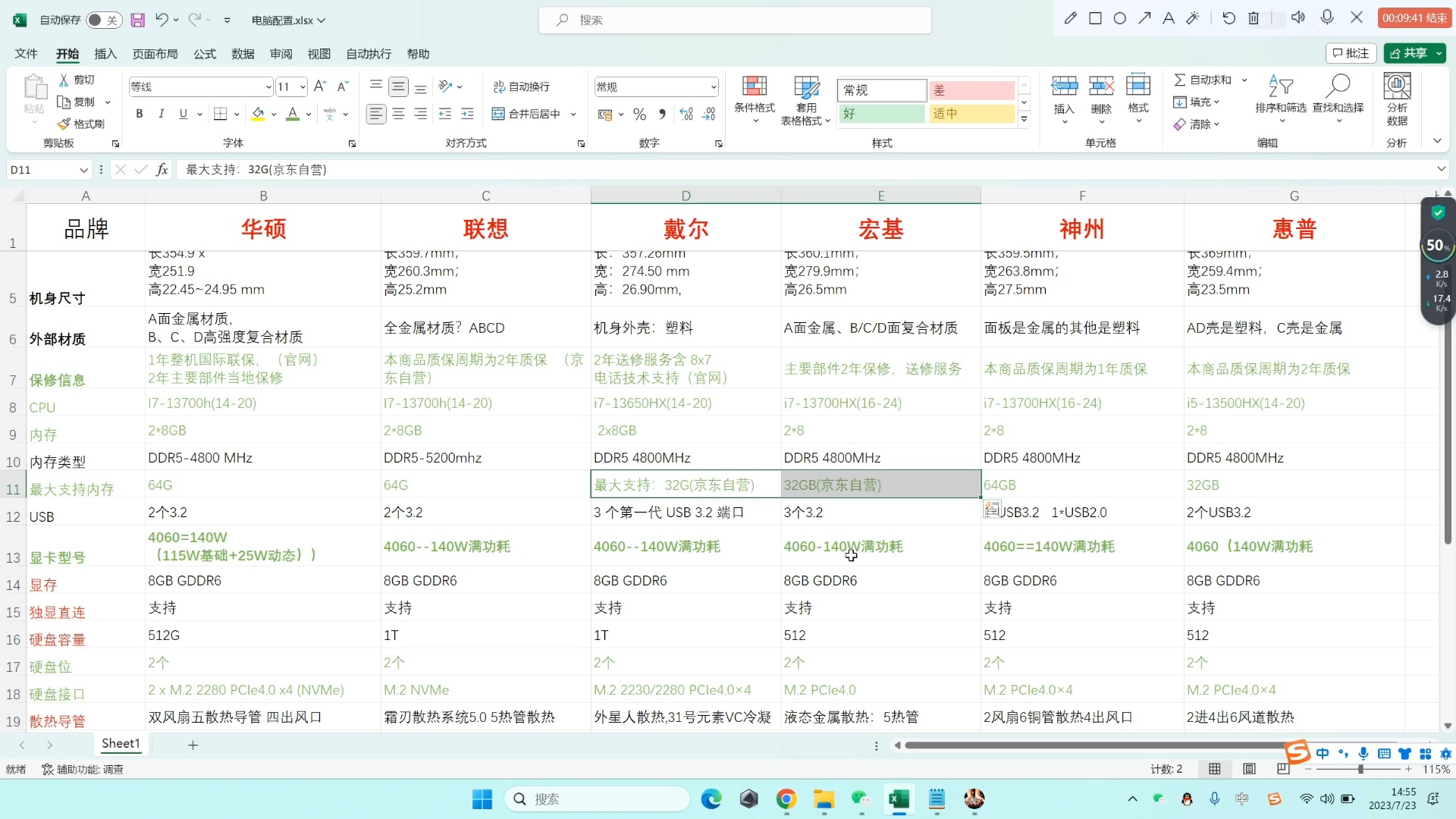
Task: Click 清除 clear button
Action: [1197, 124]
